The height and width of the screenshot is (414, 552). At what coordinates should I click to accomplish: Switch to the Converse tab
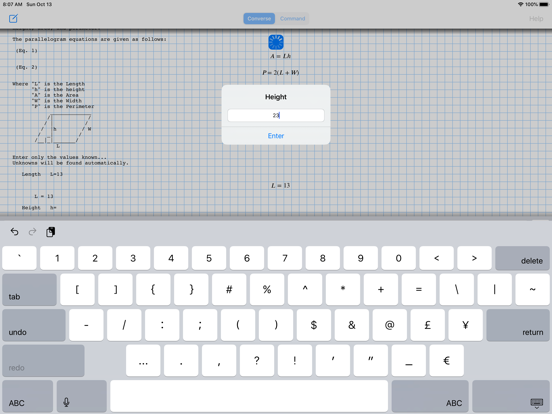259,19
